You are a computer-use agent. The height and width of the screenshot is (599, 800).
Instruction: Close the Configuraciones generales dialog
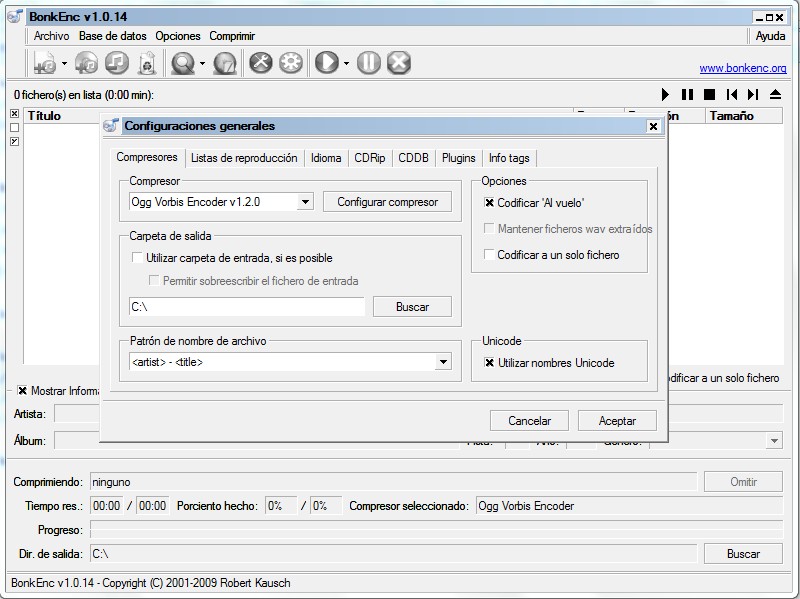click(x=653, y=126)
